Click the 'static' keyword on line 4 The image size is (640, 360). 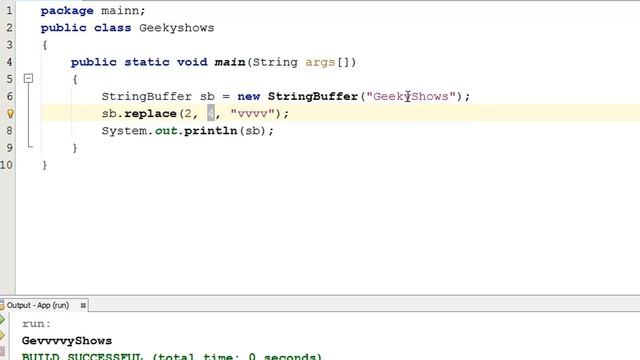coord(147,62)
